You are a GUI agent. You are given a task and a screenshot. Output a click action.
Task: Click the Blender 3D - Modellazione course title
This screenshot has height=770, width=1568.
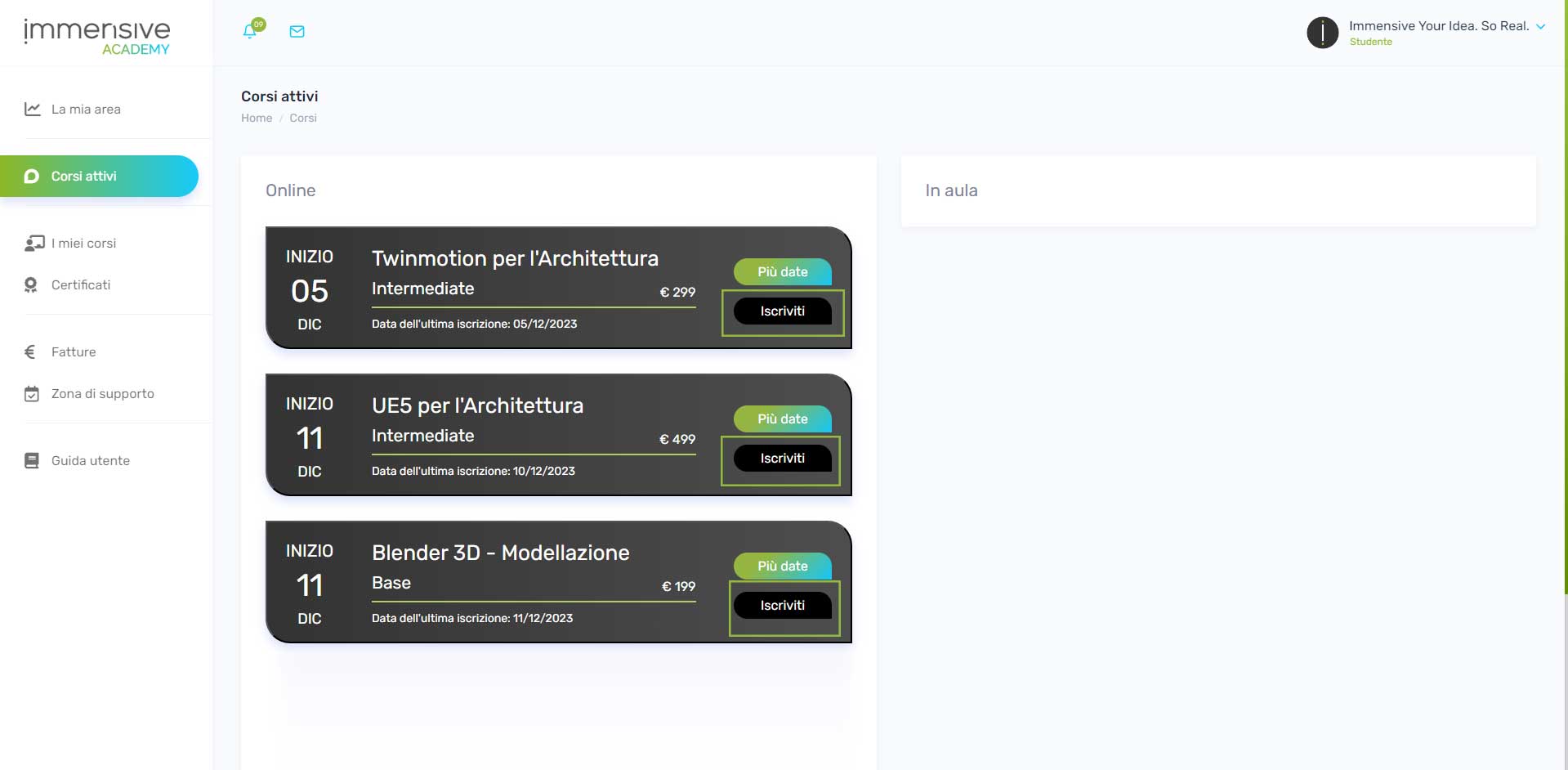pyautogui.click(x=500, y=553)
